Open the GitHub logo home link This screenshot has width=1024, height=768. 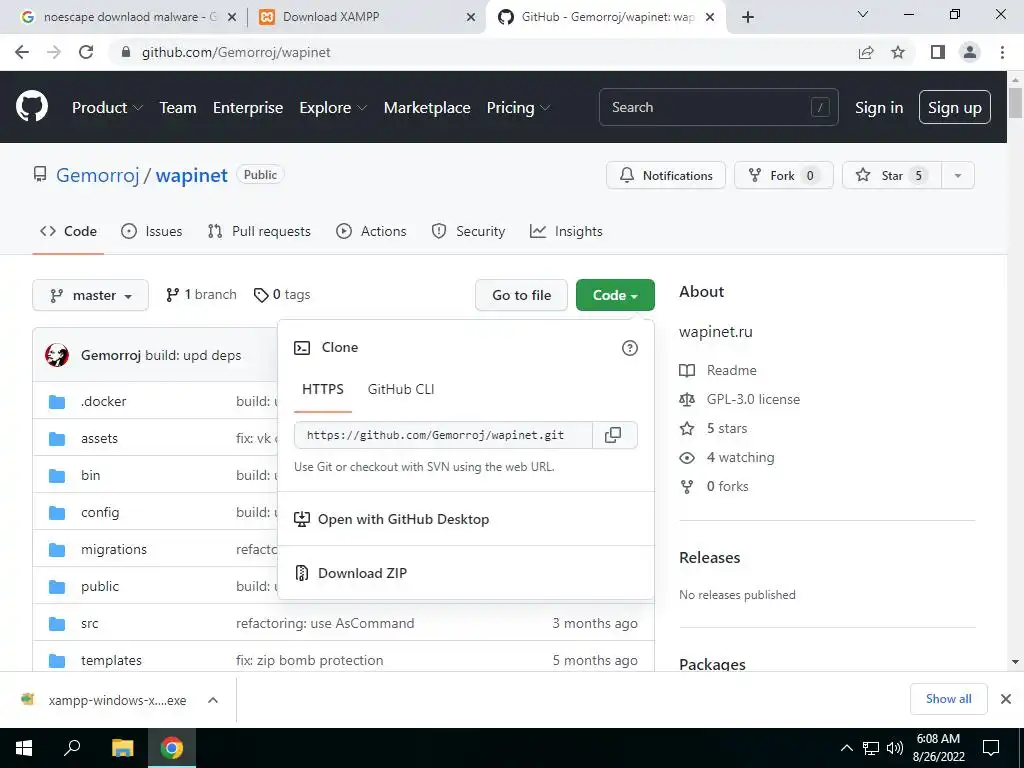pyautogui.click(x=31, y=107)
